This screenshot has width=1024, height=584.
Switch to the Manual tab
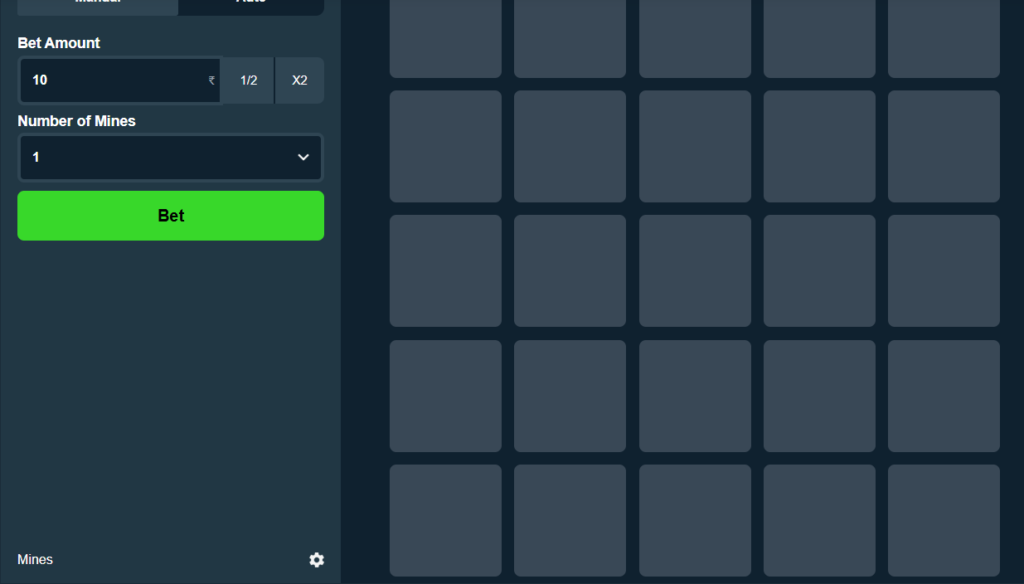click(x=98, y=5)
